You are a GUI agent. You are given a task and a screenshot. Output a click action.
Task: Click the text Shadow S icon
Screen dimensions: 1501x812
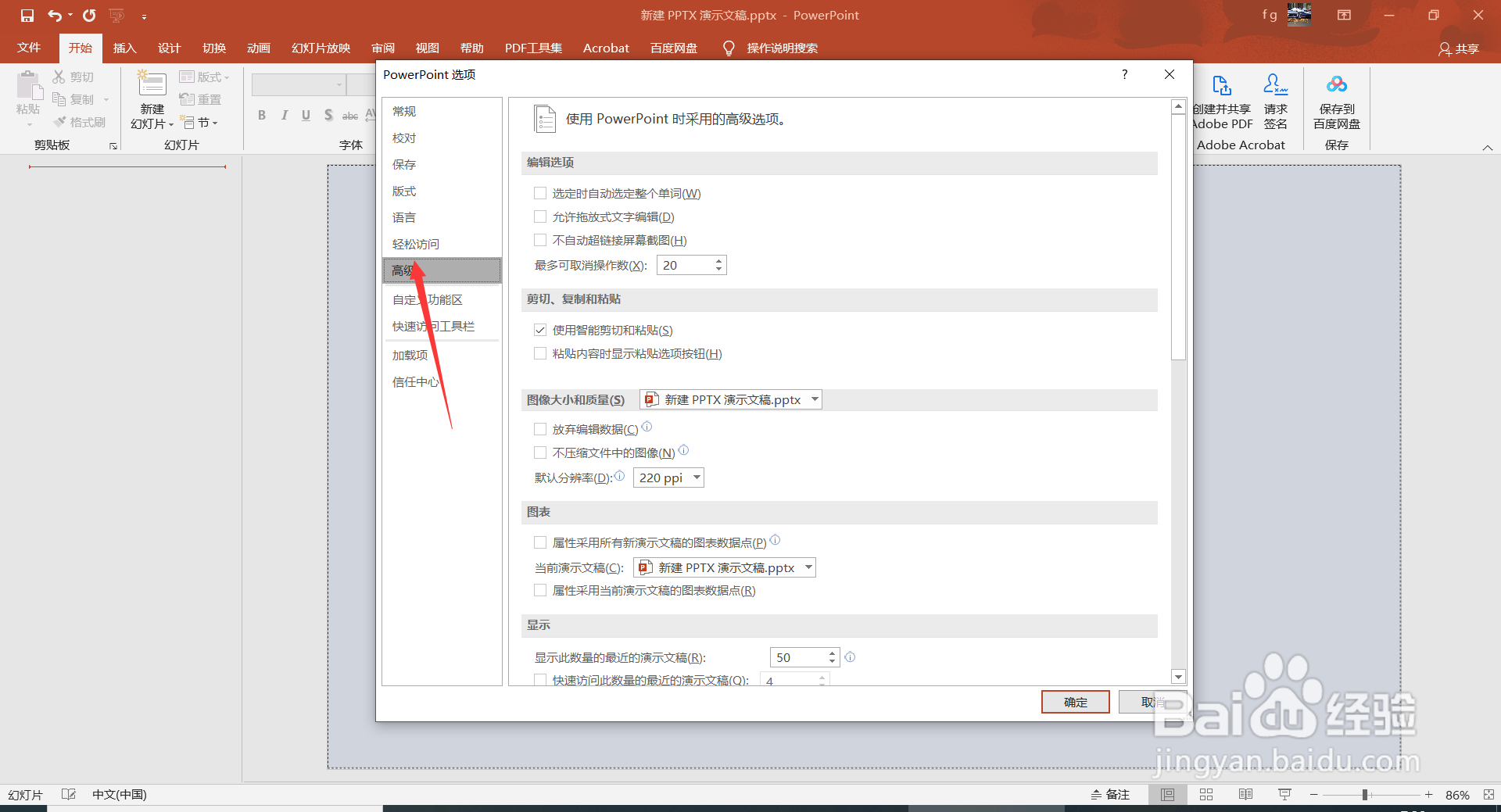tap(328, 116)
